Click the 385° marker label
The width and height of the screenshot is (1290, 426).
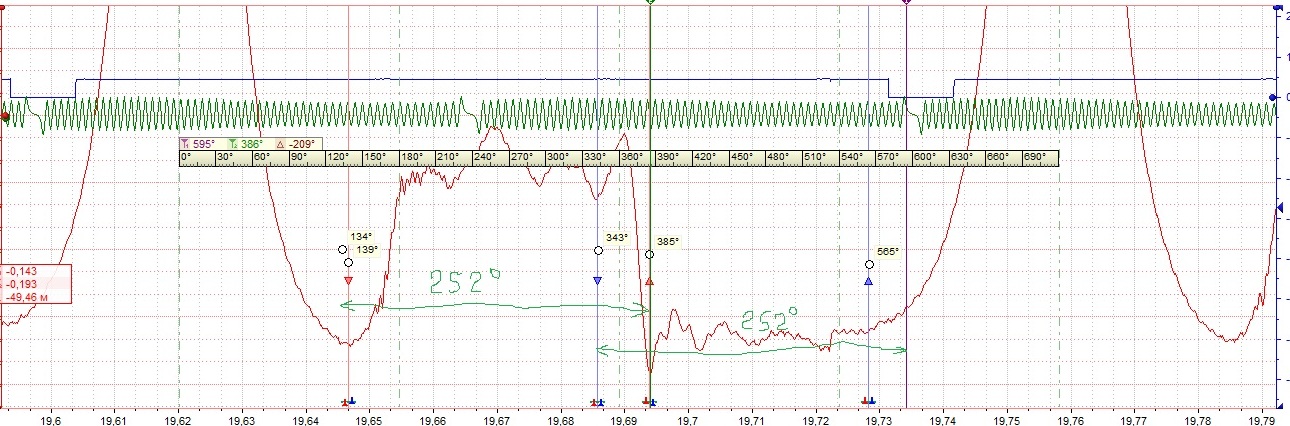(667, 242)
